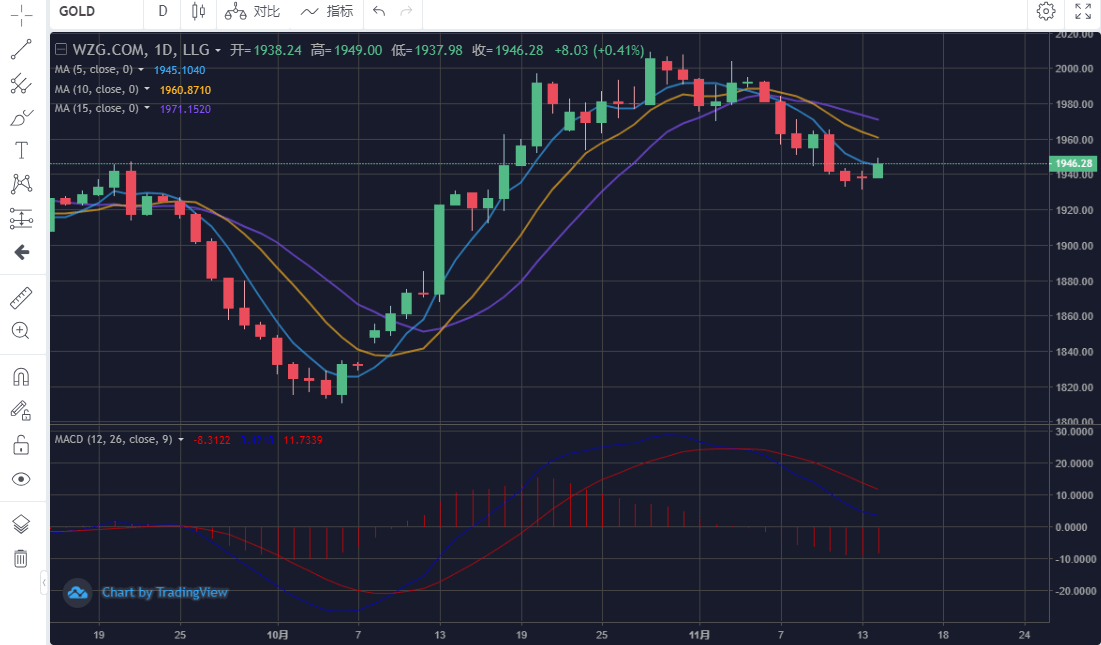
Task: Activate the ruler measure tool
Action: [x=21, y=297]
